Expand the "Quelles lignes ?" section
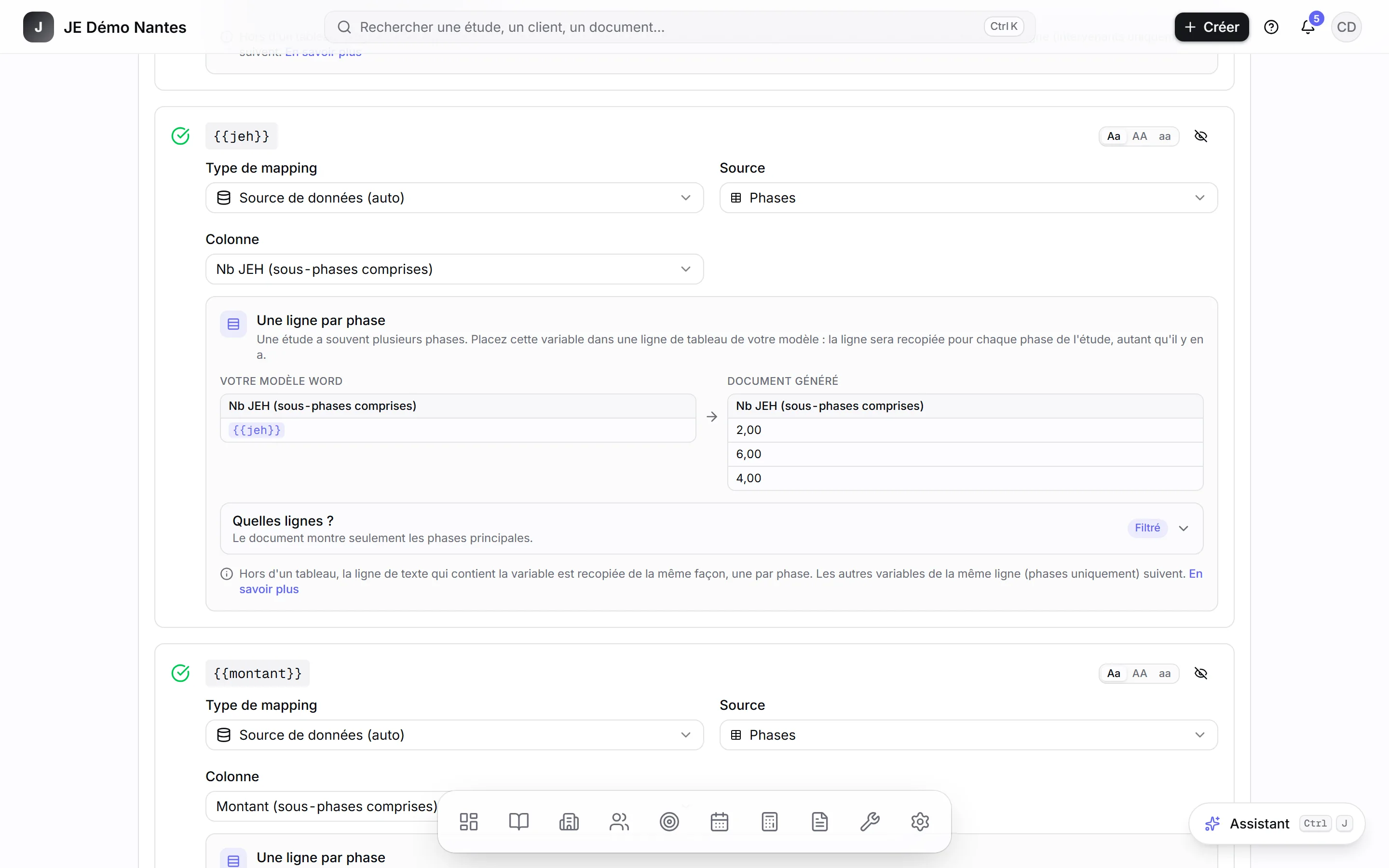The height and width of the screenshot is (868, 1389). (x=712, y=529)
